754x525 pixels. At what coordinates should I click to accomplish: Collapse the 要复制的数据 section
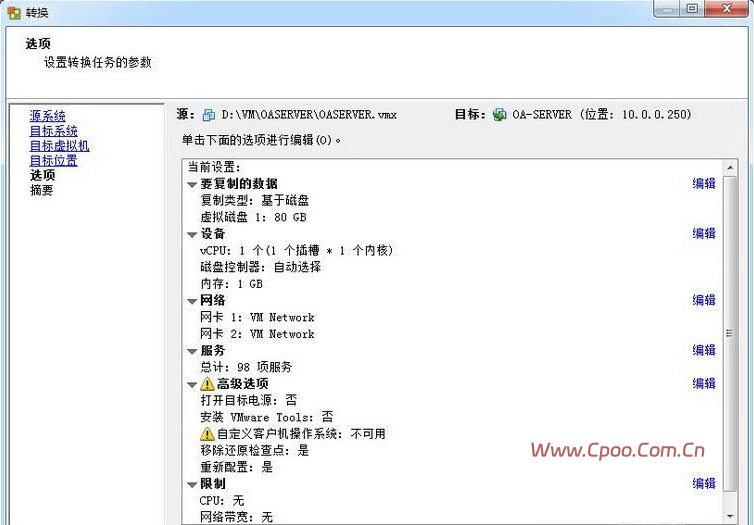192,185
